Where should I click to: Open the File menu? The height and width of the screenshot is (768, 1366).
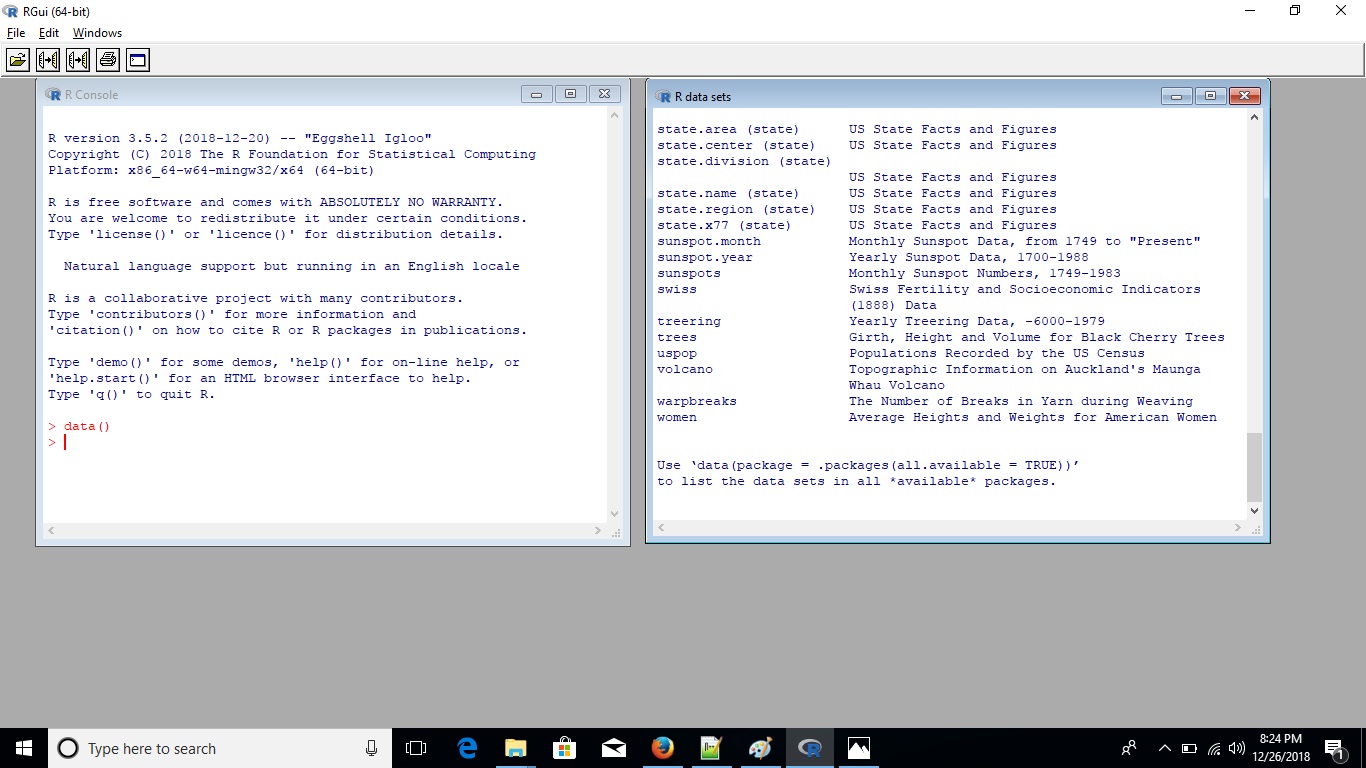16,33
